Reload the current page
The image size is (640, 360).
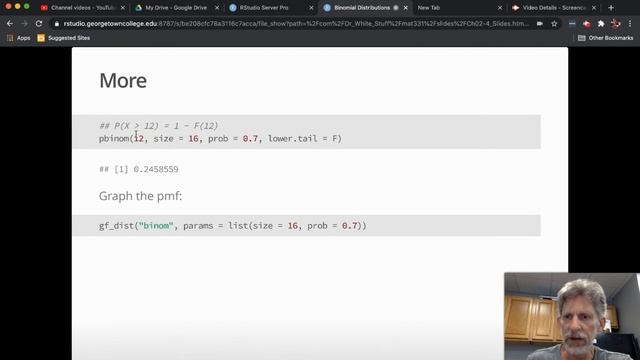click(39, 24)
